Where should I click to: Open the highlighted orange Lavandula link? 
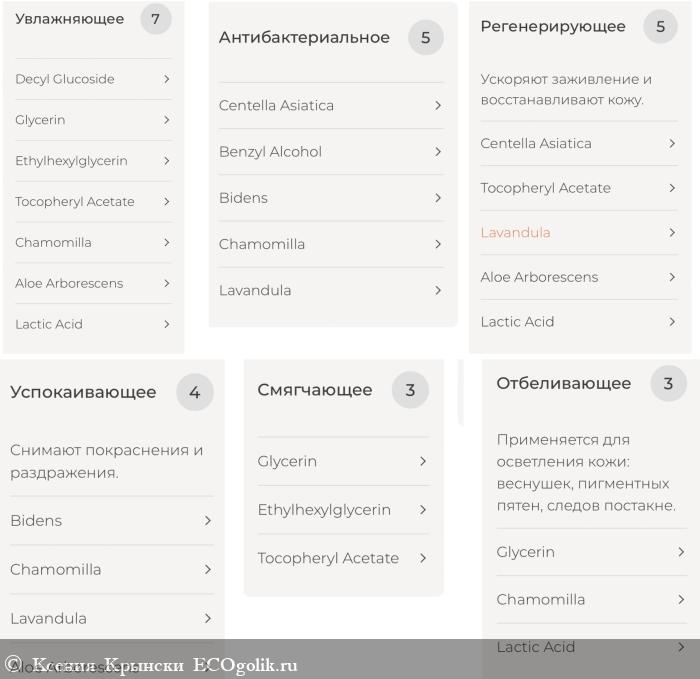(516, 233)
